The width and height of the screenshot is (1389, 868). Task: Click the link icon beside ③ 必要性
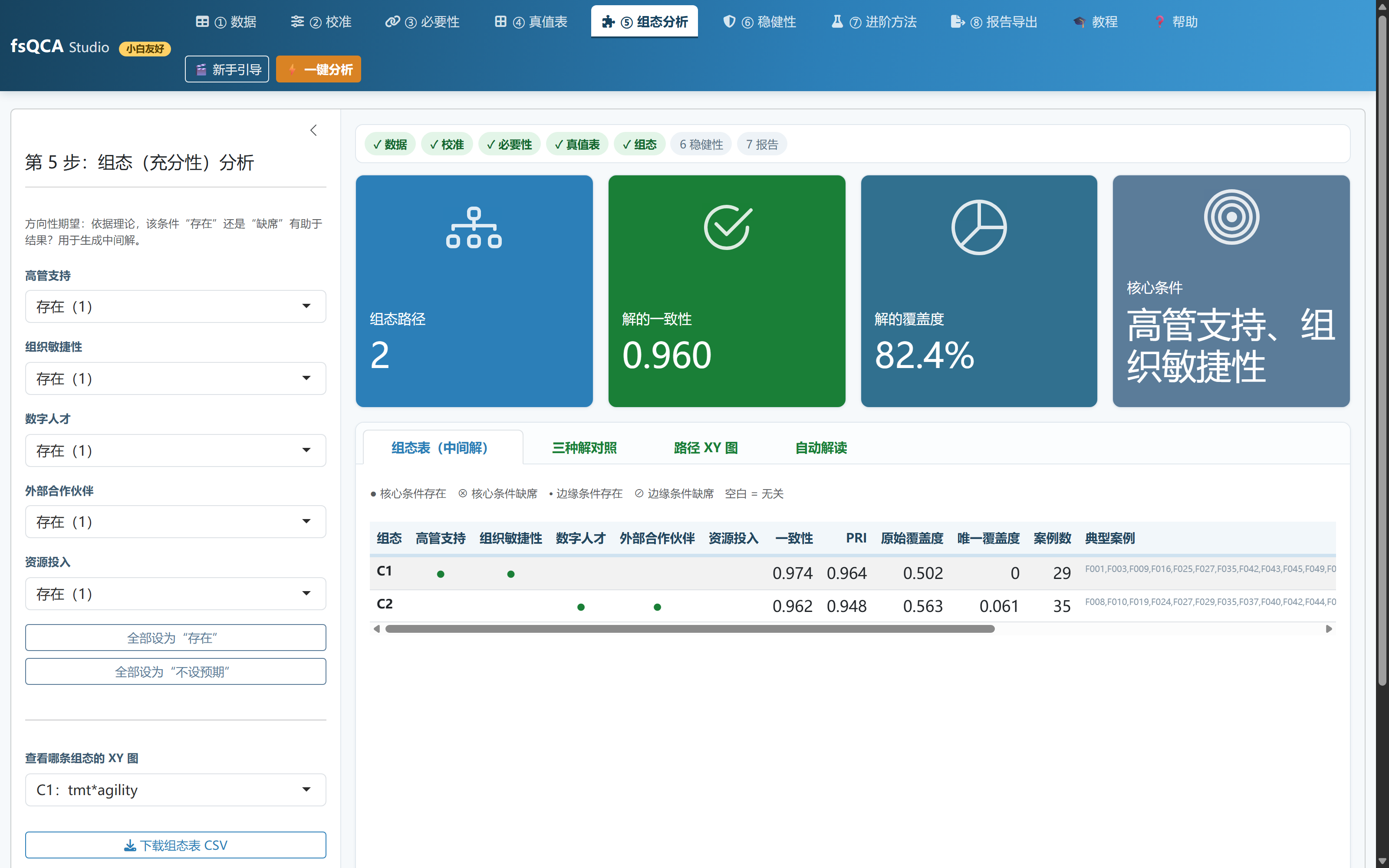pyautogui.click(x=392, y=22)
